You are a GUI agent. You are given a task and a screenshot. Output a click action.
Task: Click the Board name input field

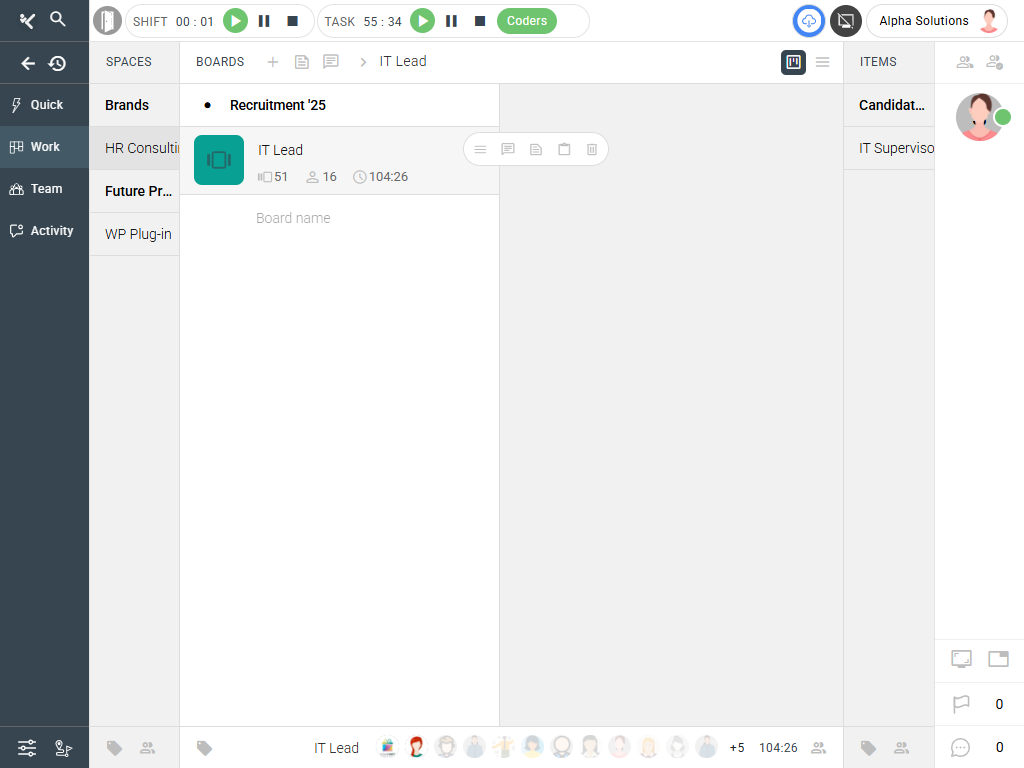[x=340, y=218]
